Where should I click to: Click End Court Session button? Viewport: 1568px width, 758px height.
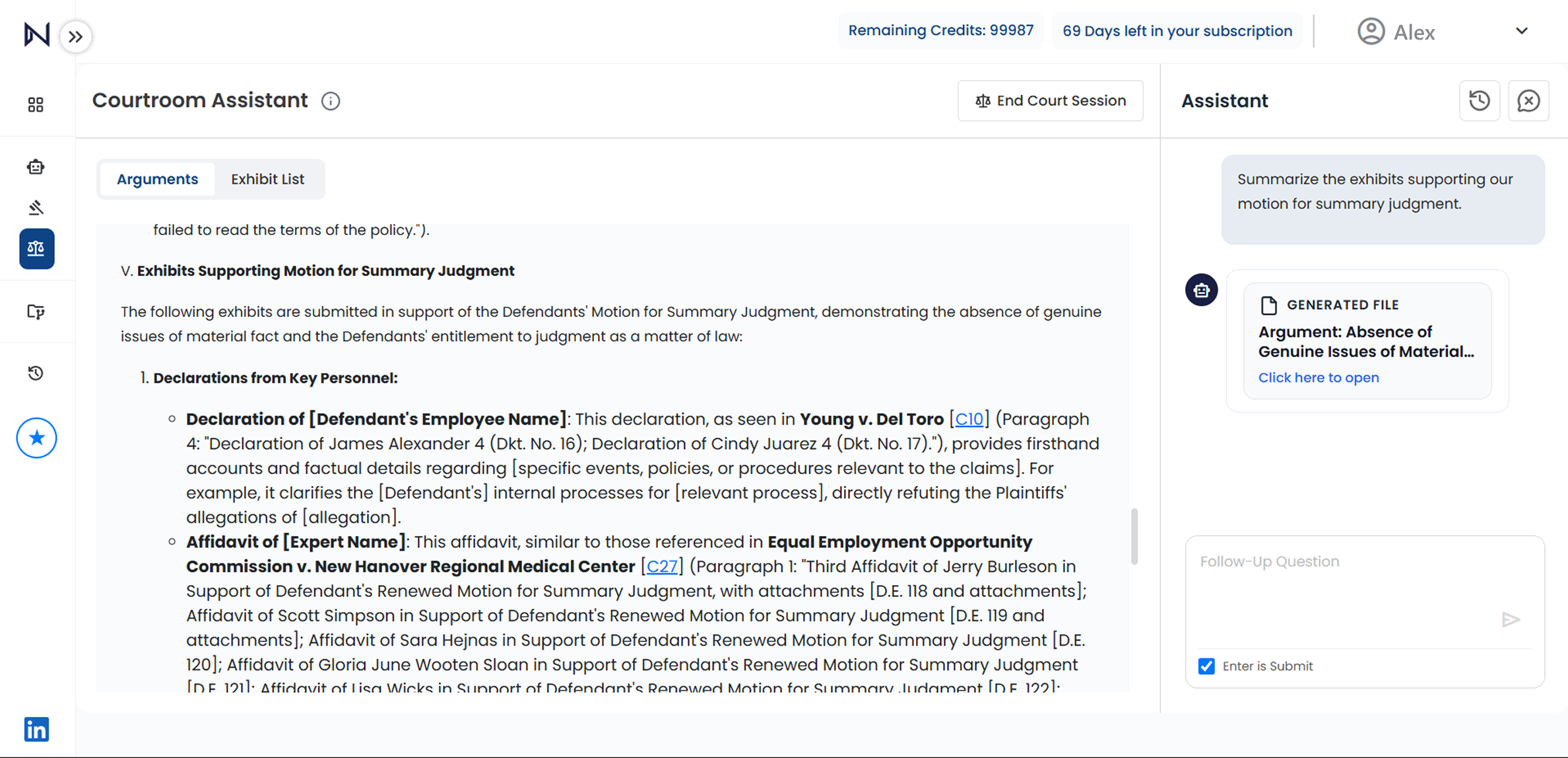(x=1050, y=100)
